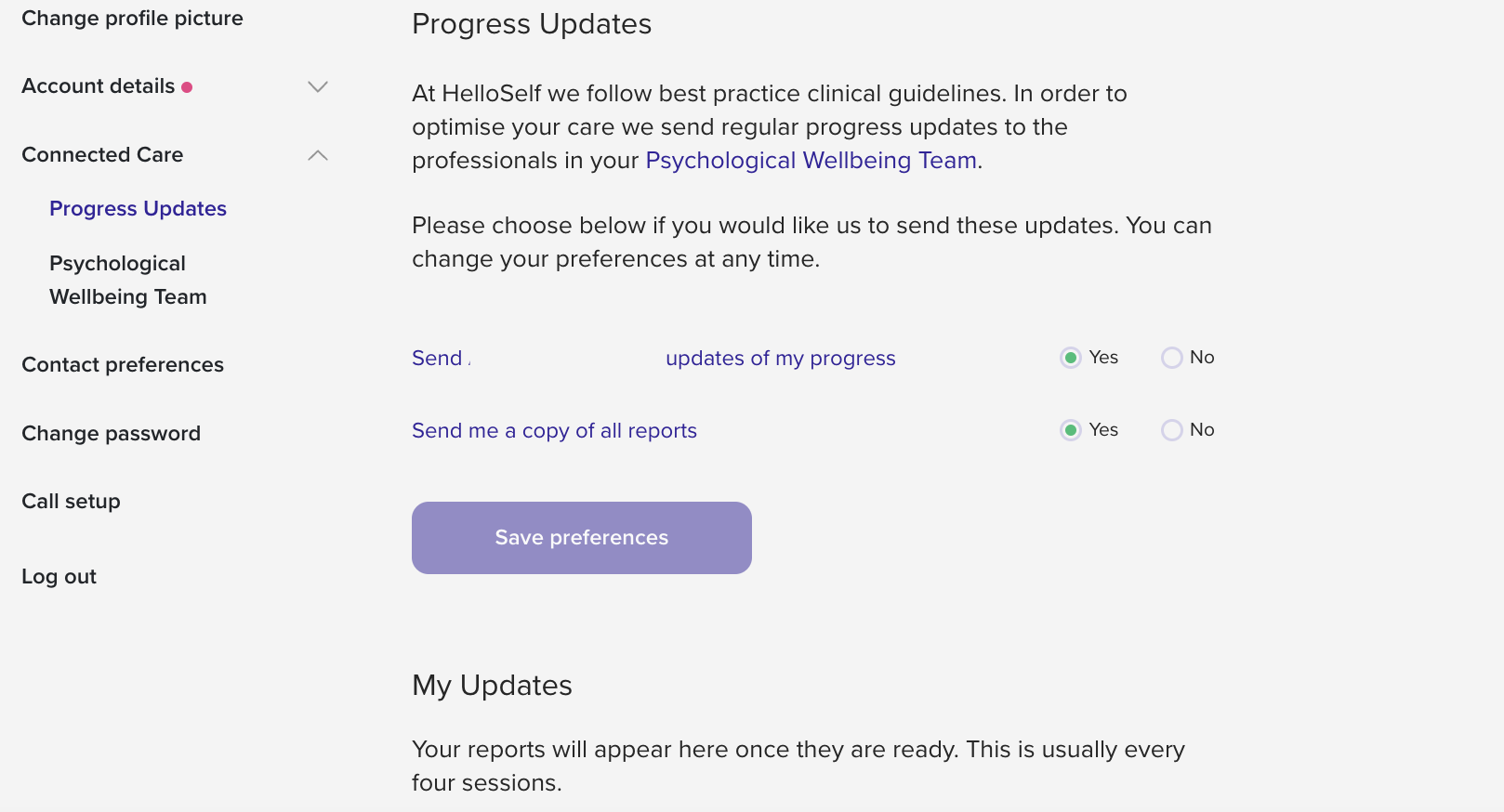Image resolution: width=1504 pixels, height=812 pixels.
Task: Open Call setup settings
Action: [71, 501]
